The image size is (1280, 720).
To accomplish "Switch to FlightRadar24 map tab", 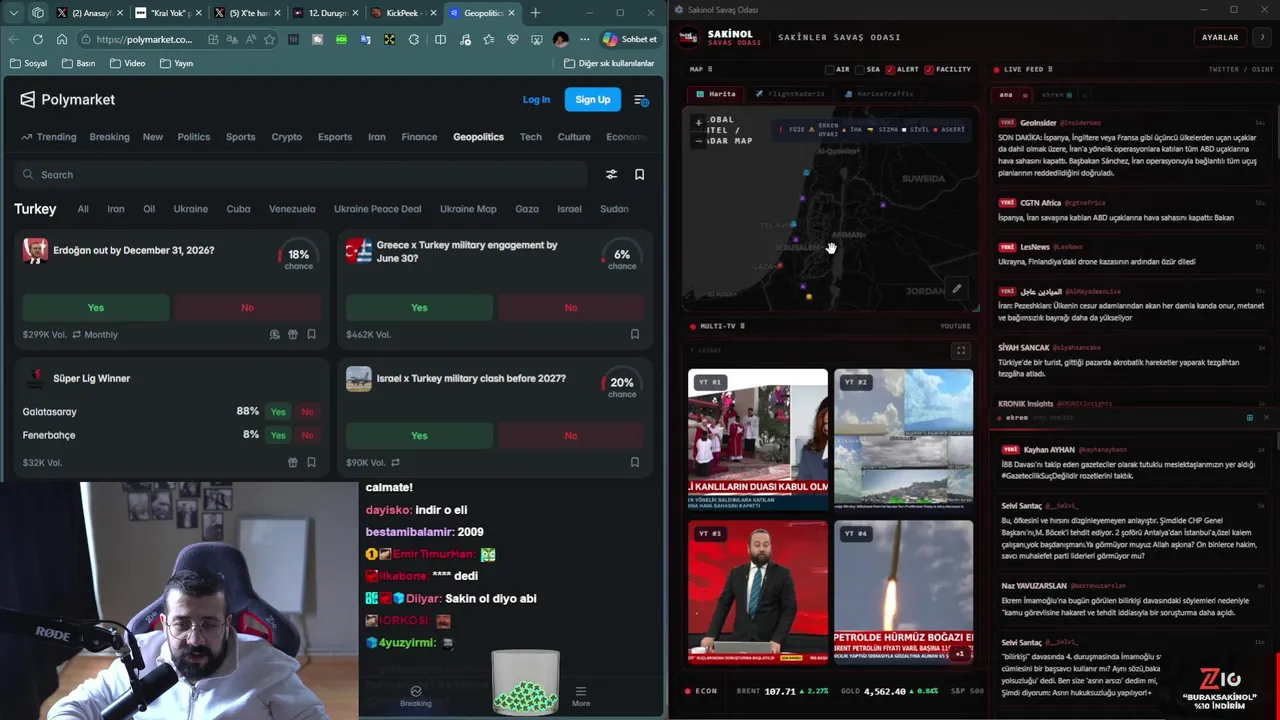I will click(x=790, y=94).
